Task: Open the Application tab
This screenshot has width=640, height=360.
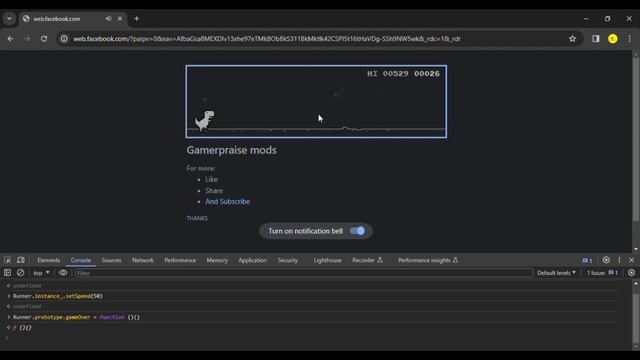Action: pos(253,260)
